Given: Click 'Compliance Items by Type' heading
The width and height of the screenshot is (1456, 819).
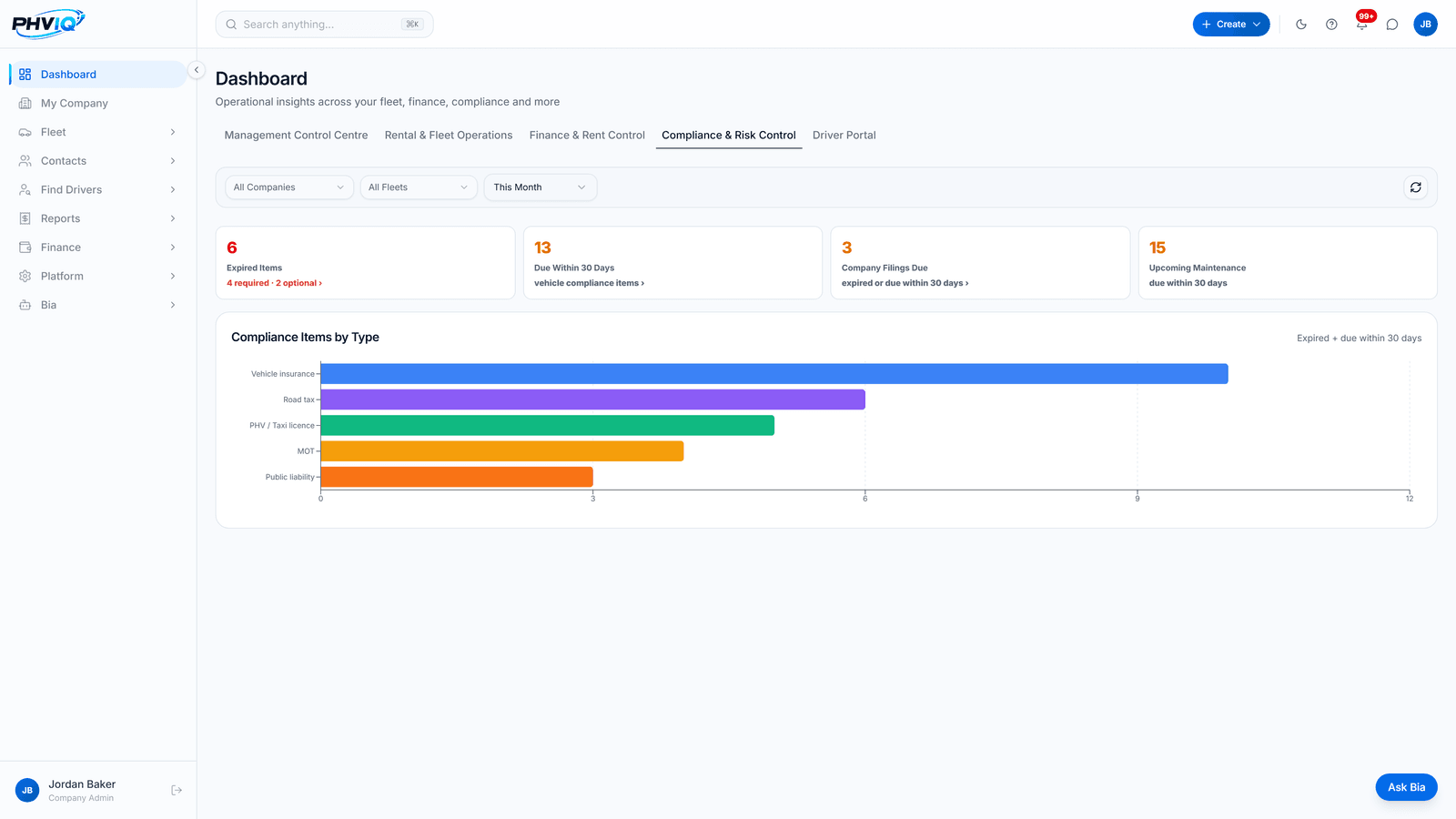Looking at the screenshot, I should tap(305, 337).
